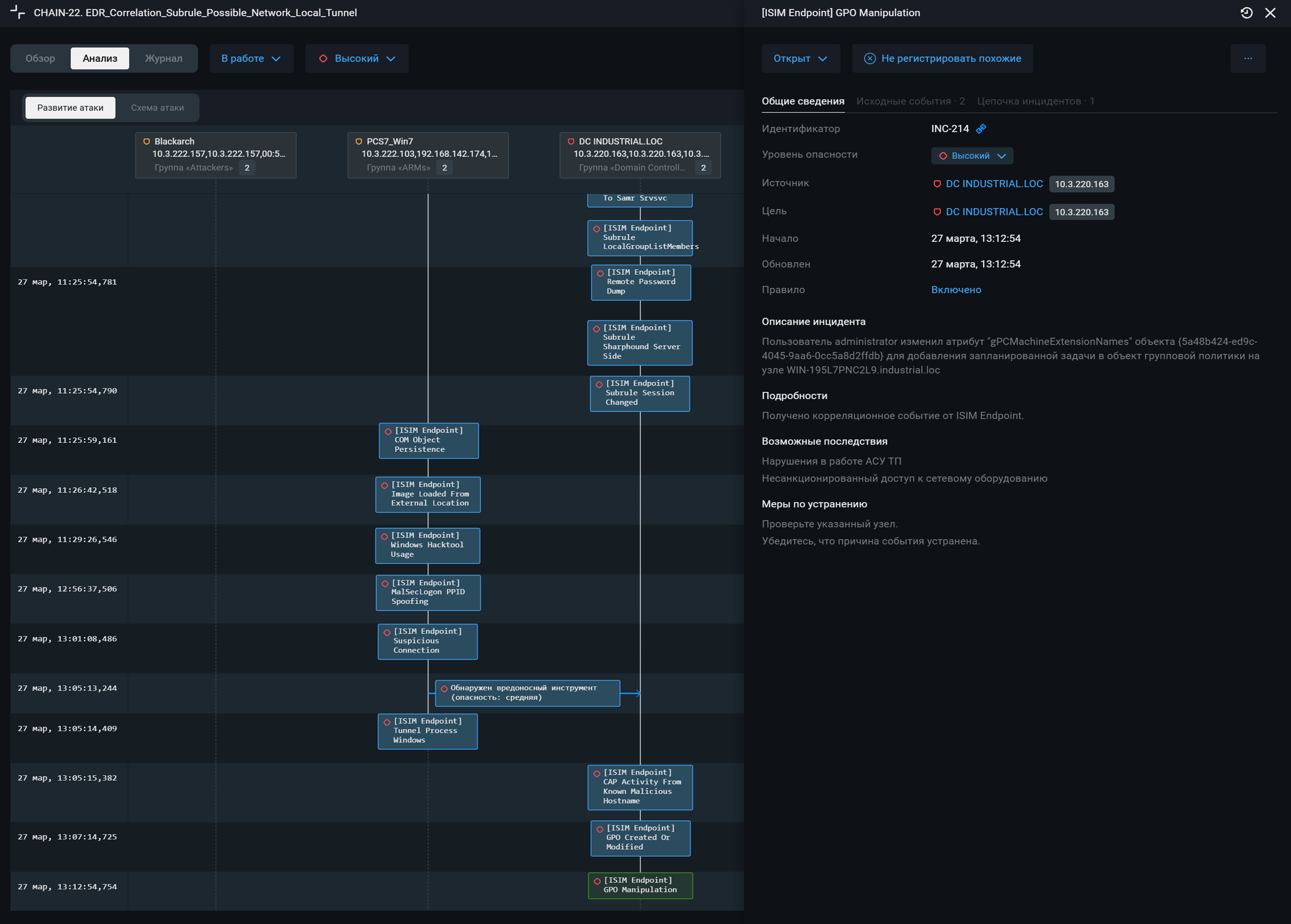Click the chain icon beside CHAIN-22 title
The image size is (1291, 924).
18,12
